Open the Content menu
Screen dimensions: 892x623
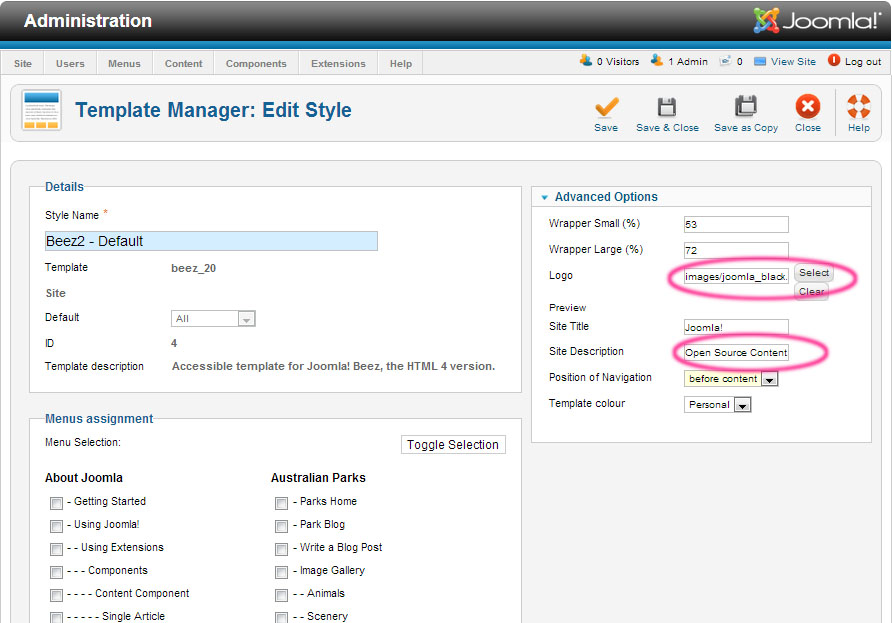[184, 63]
